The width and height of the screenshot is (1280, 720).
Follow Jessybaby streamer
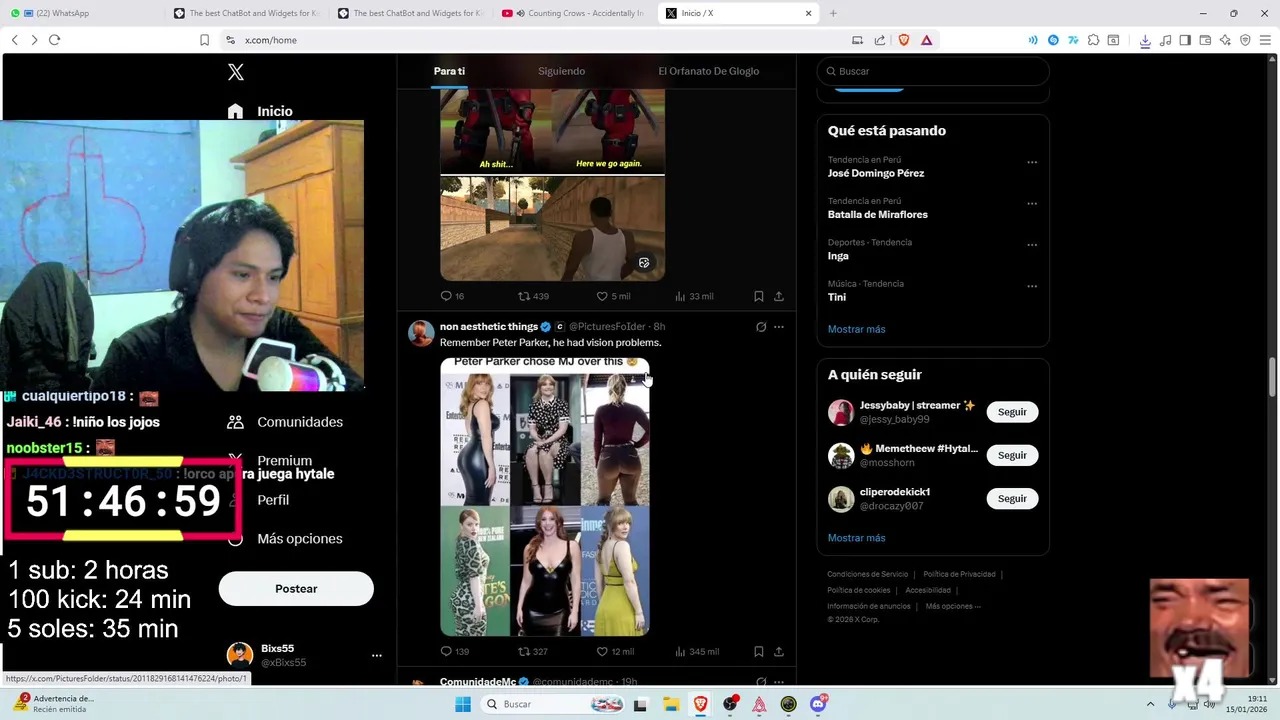(x=1012, y=412)
